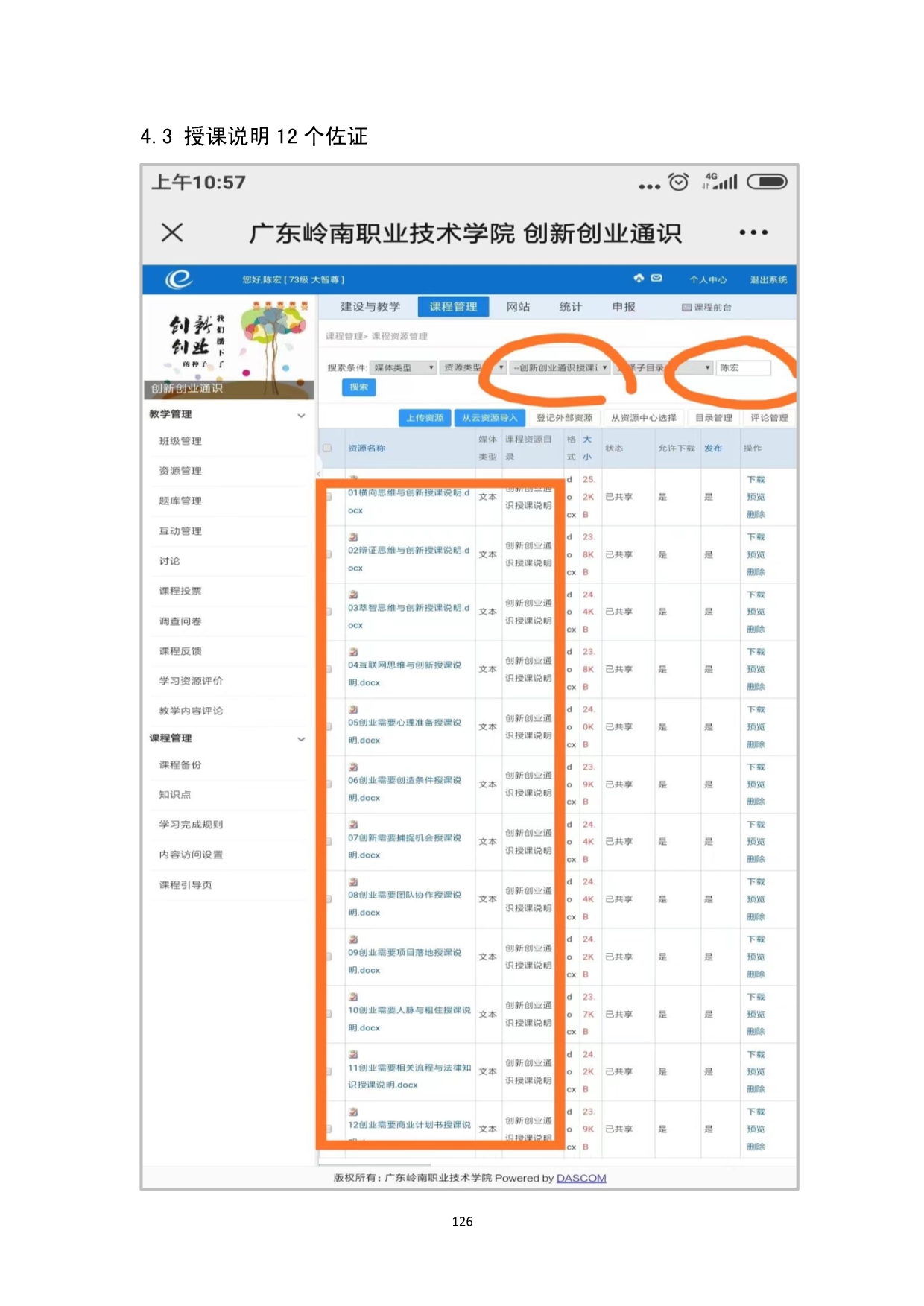The image size is (924, 1306).
Task: Click 删除 for 03萃智思维与创新授课说明
Action: [x=756, y=630]
